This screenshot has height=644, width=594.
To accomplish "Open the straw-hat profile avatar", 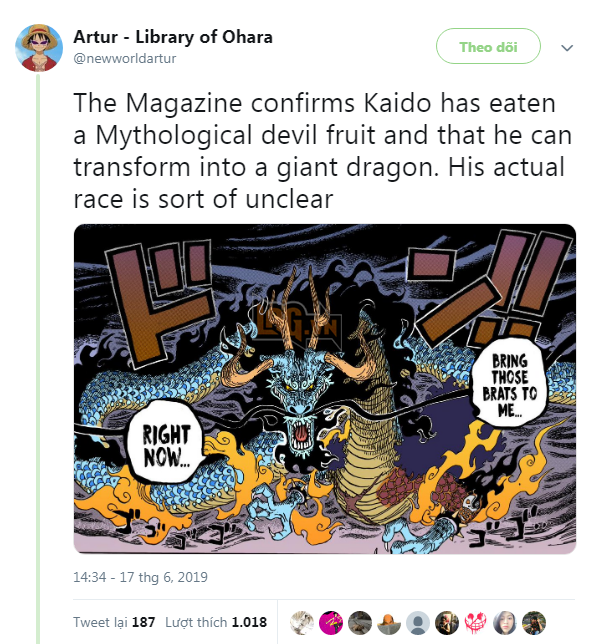I will [x=39, y=48].
